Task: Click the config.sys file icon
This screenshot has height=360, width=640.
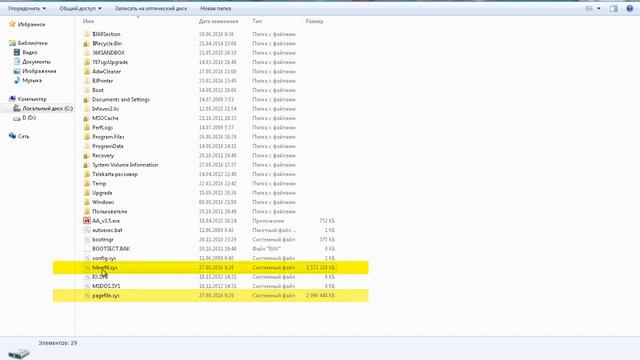Action: (x=87, y=258)
